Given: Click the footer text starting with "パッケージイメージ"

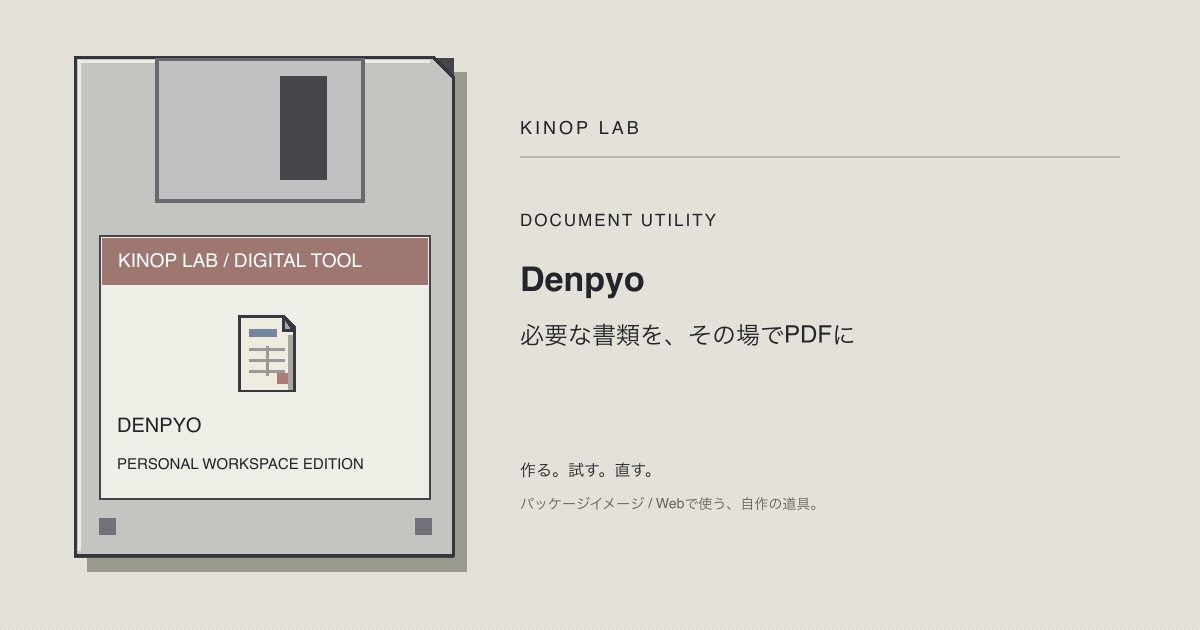Looking at the screenshot, I should [x=670, y=504].
